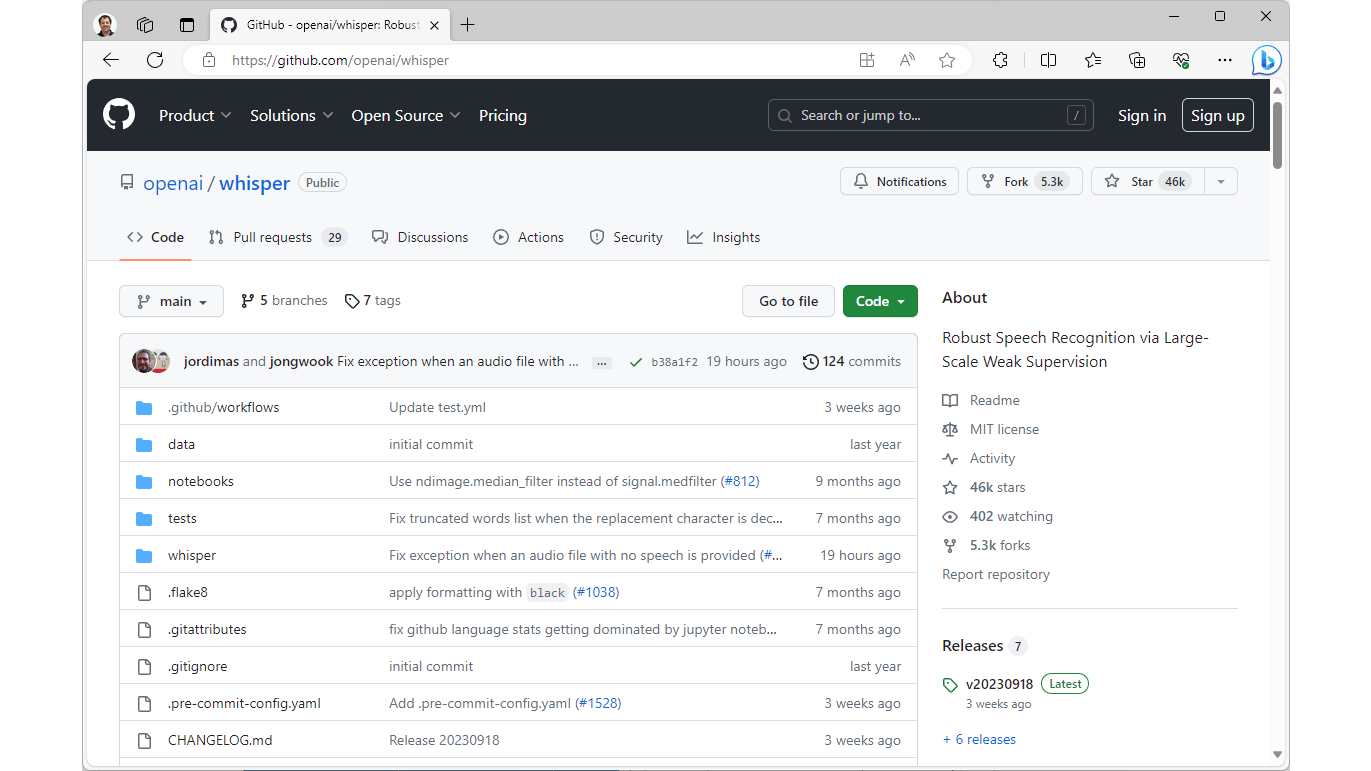Open the Read aloud icon

pos(907,60)
